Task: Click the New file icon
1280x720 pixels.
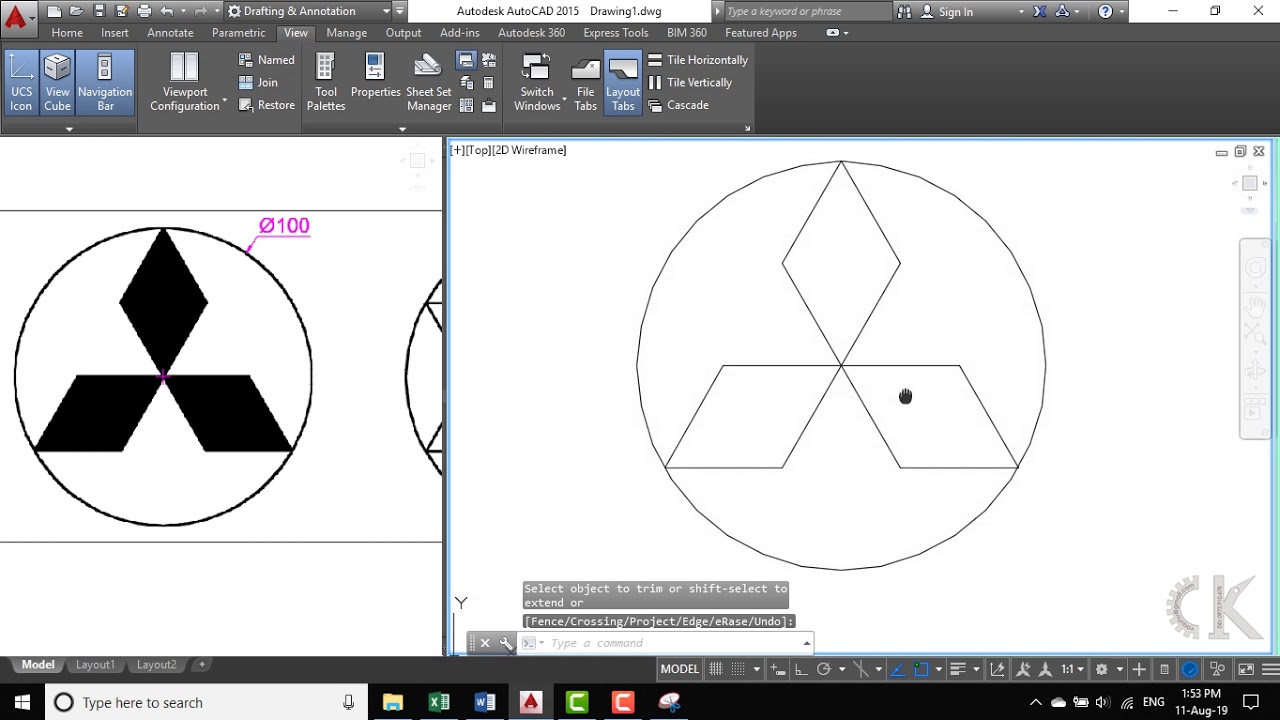Action: pyautogui.click(x=54, y=11)
